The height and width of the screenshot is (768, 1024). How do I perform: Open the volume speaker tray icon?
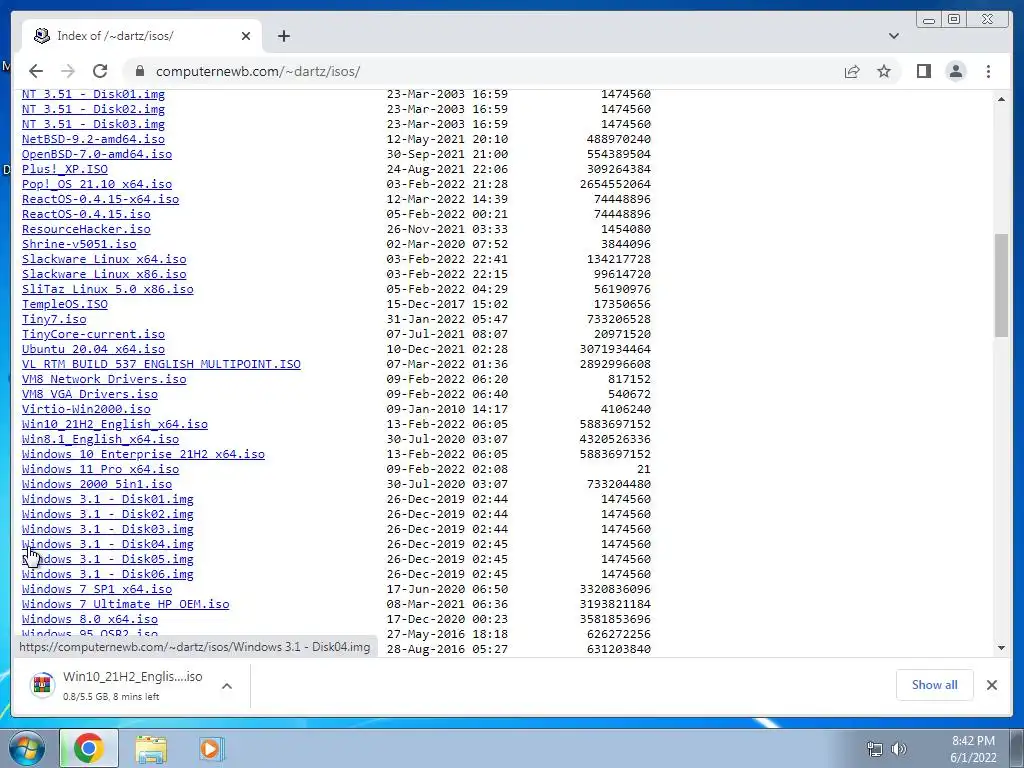click(x=899, y=749)
